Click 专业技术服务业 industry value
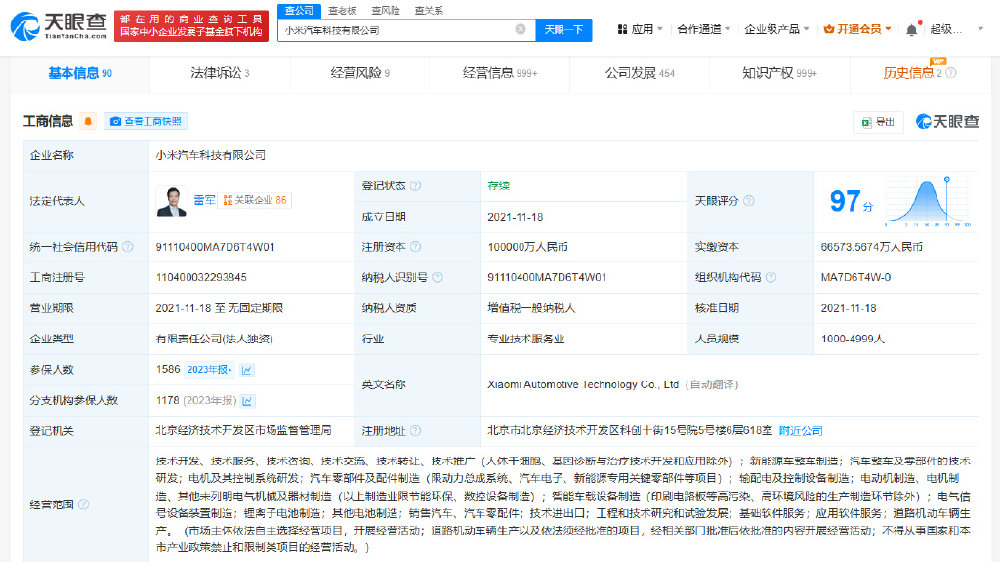The height and width of the screenshot is (562, 1000). coord(526,339)
